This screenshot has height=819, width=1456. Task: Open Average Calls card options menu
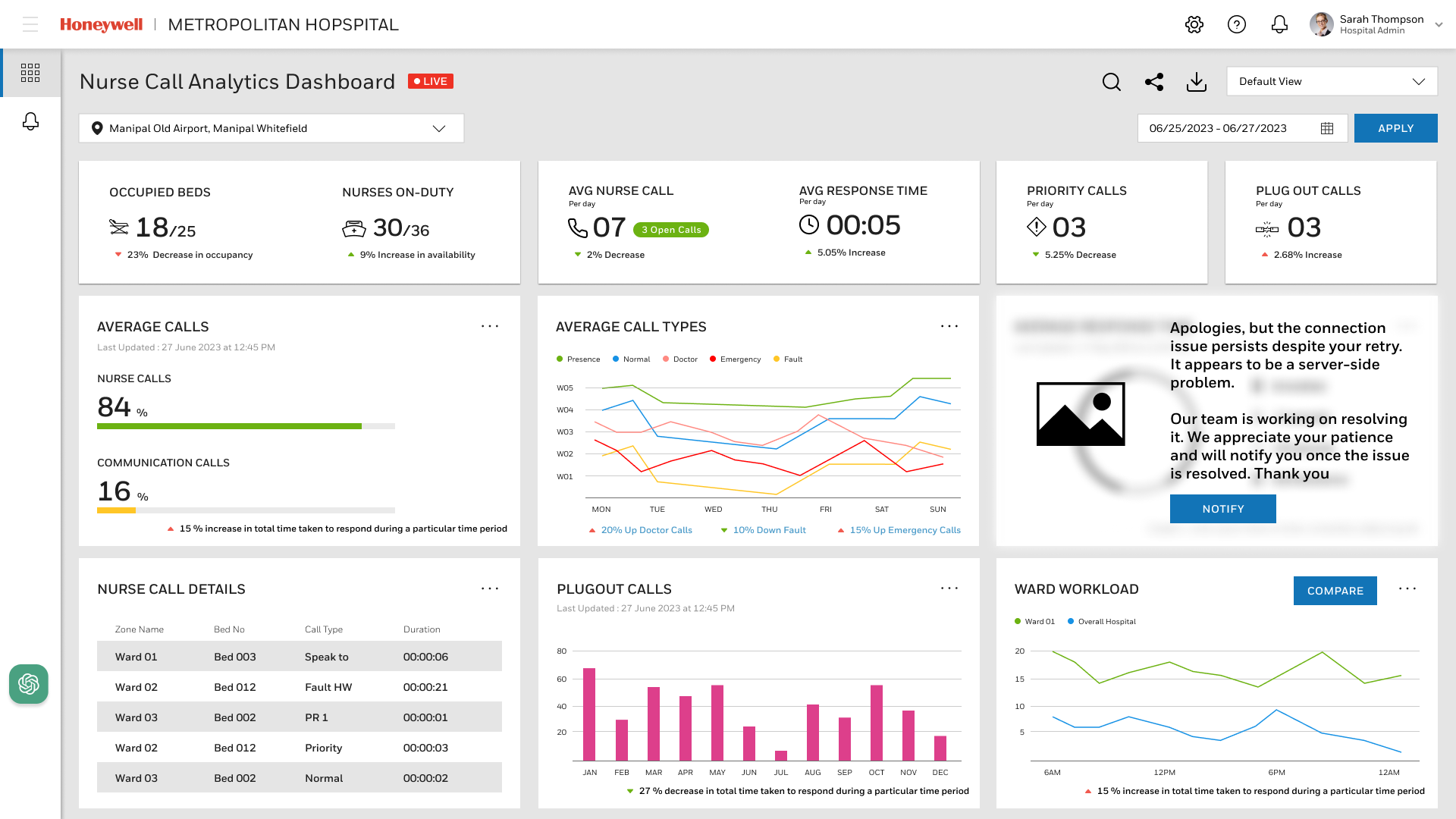pyautogui.click(x=490, y=326)
